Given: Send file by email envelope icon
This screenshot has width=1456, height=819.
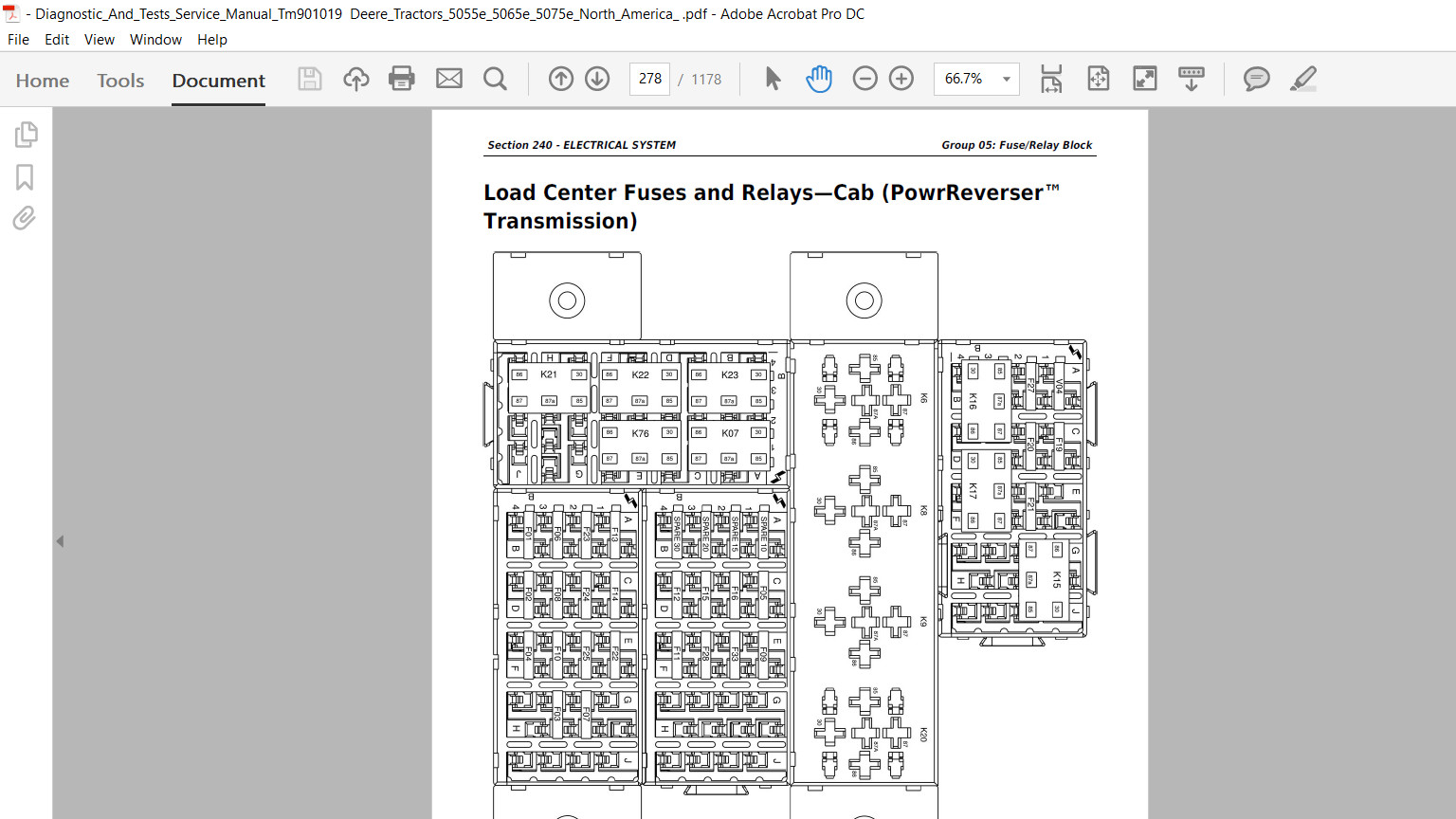Looking at the screenshot, I should 449,79.
